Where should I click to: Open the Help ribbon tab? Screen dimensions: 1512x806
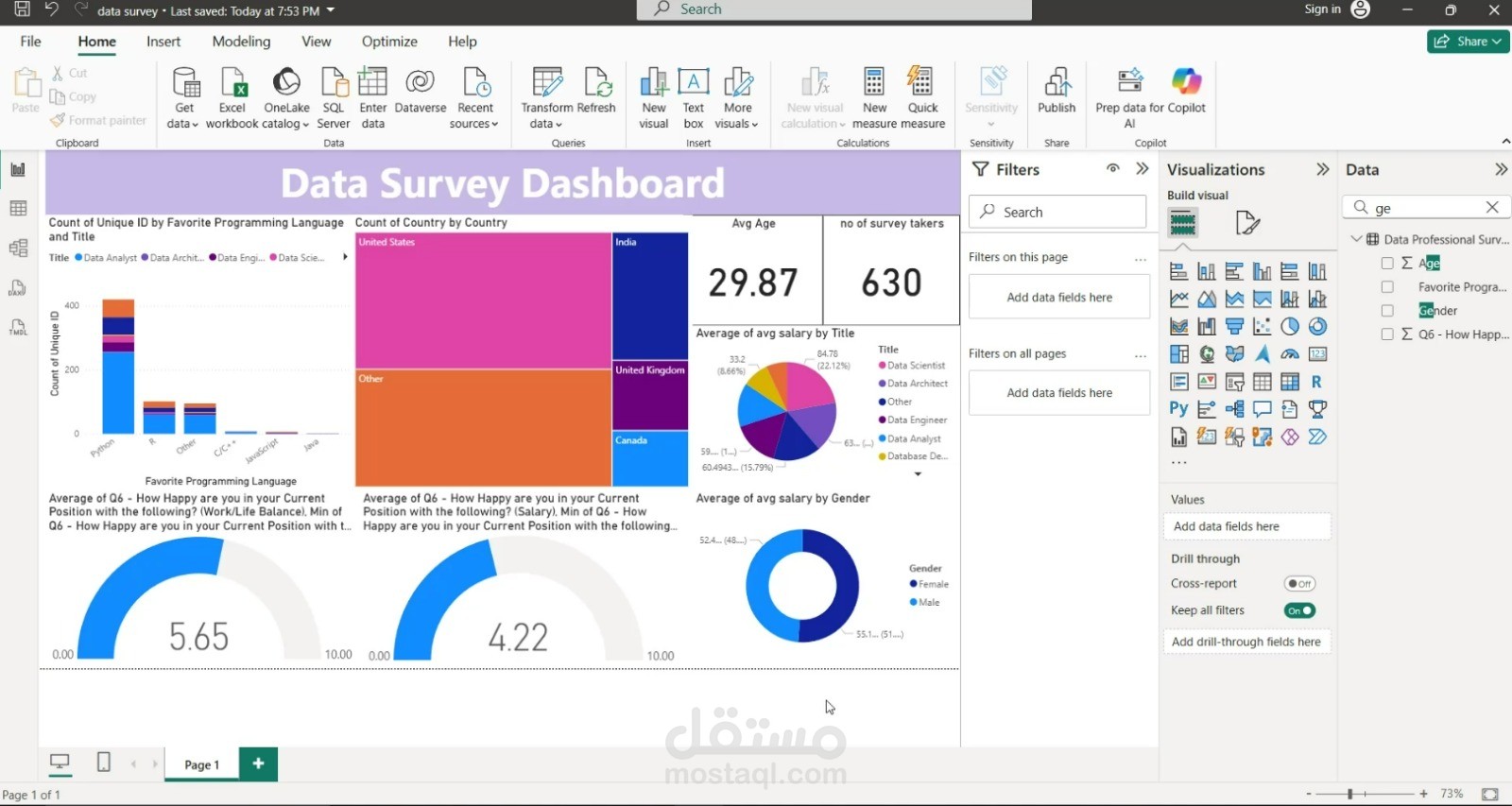462,42
